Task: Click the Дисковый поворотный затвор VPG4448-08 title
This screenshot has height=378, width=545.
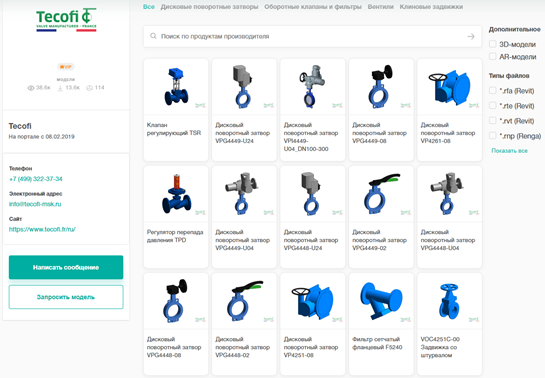Action: (x=174, y=347)
